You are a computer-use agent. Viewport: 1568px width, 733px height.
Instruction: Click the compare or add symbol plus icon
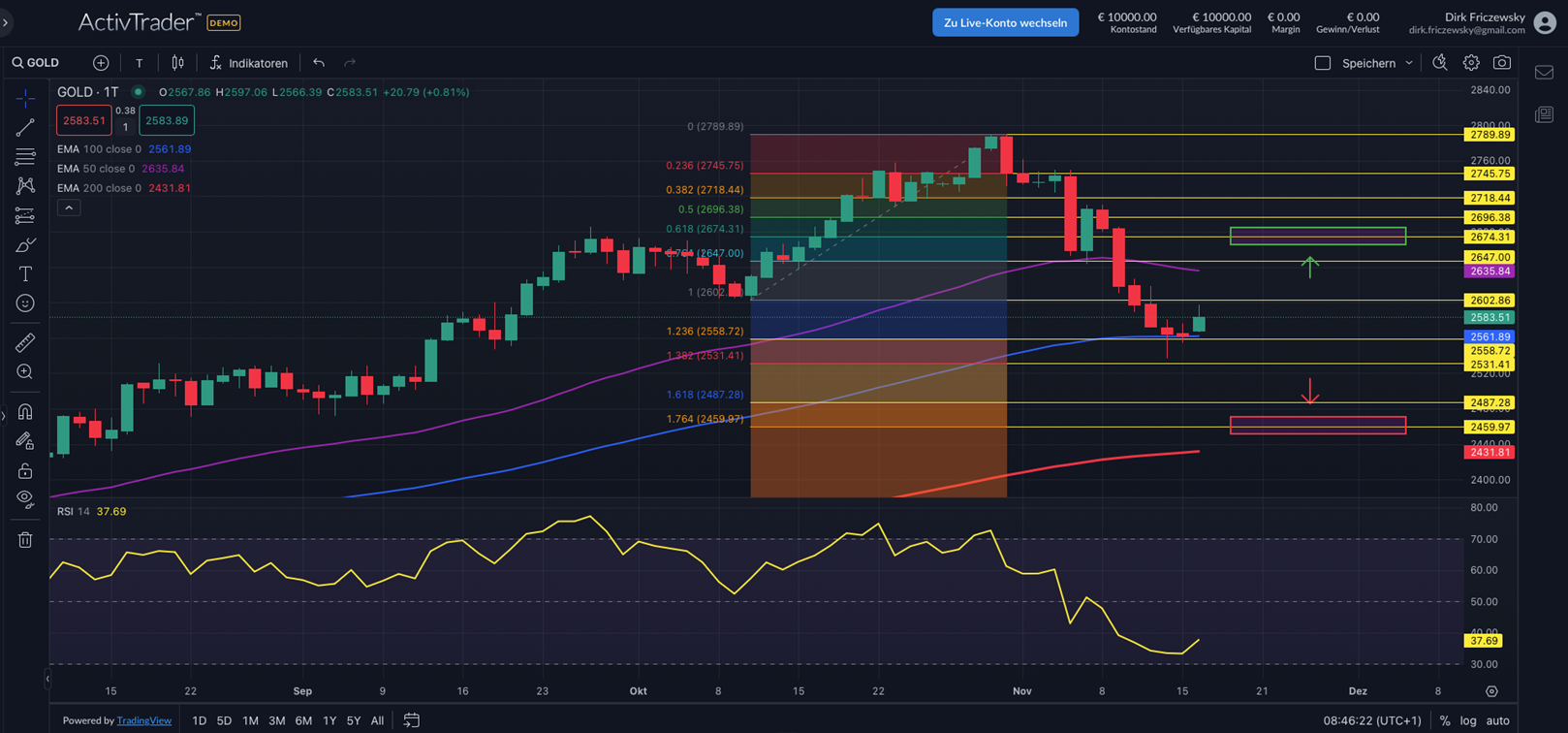tap(101, 63)
